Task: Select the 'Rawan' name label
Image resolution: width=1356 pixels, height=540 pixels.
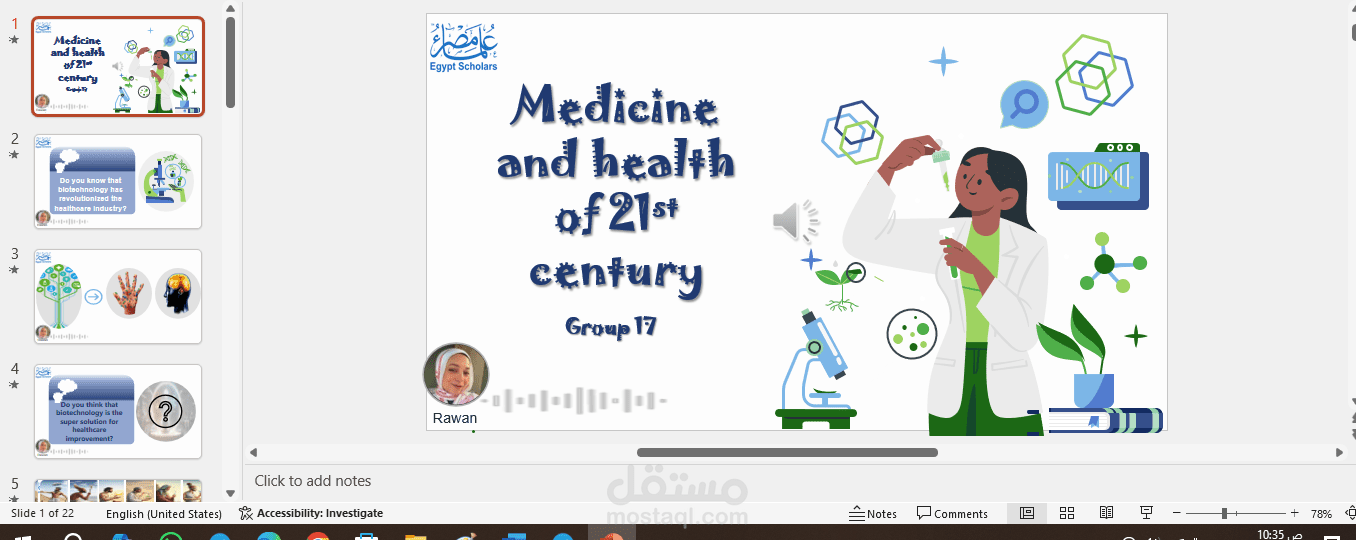Action: click(x=455, y=418)
